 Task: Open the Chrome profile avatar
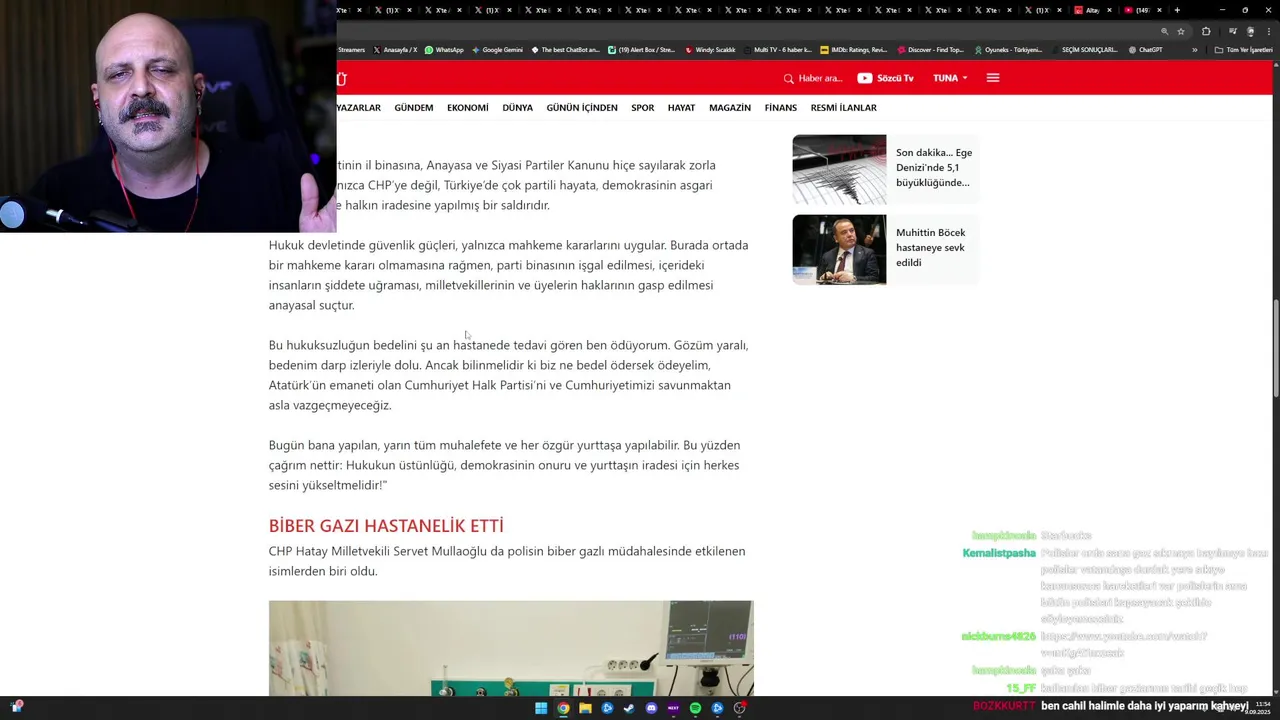(x=1250, y=31)
